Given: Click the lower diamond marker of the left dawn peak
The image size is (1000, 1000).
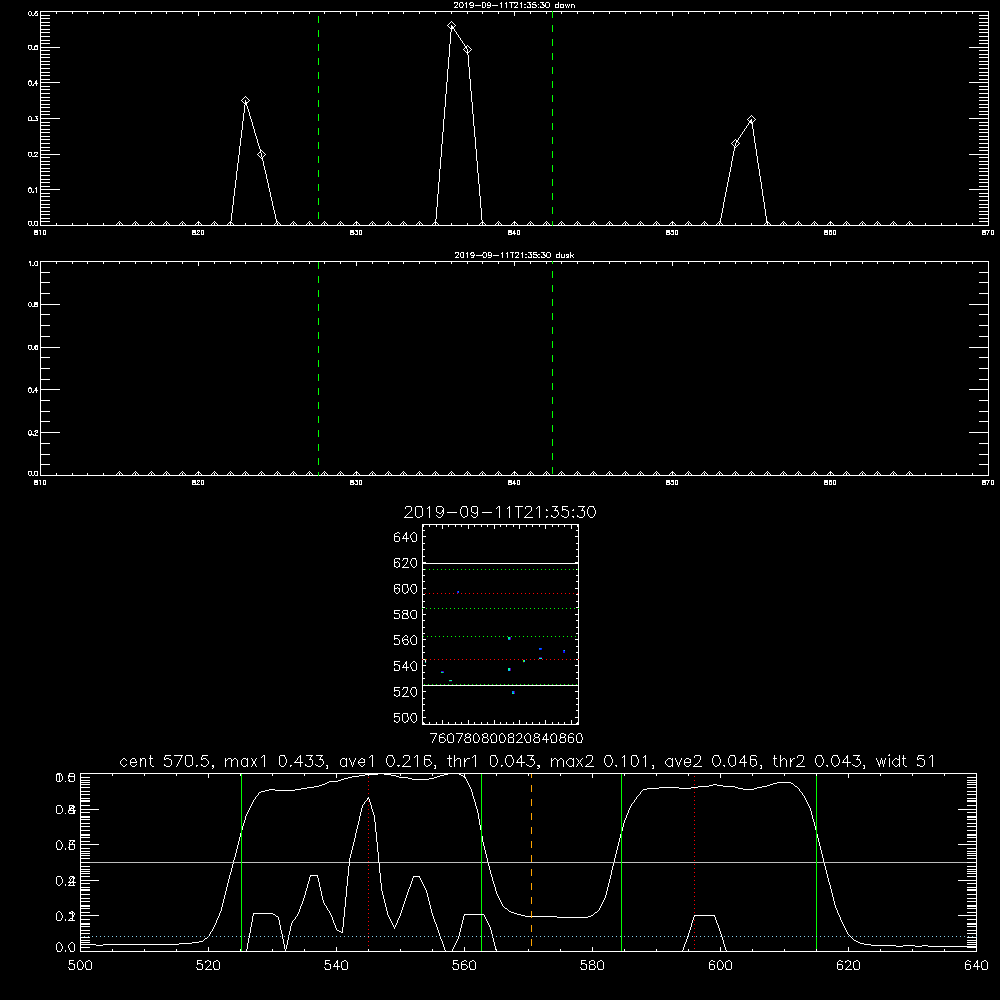Looking at the screenshot, I should (x=261, y=155).
